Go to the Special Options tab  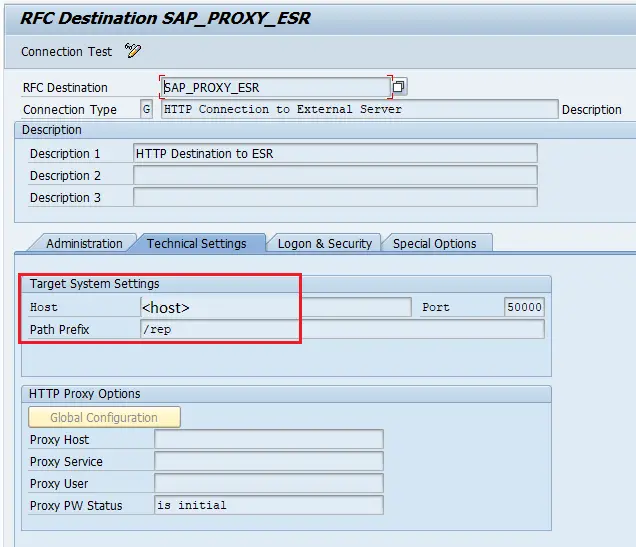pyautogui.click(x=434, y=243)
